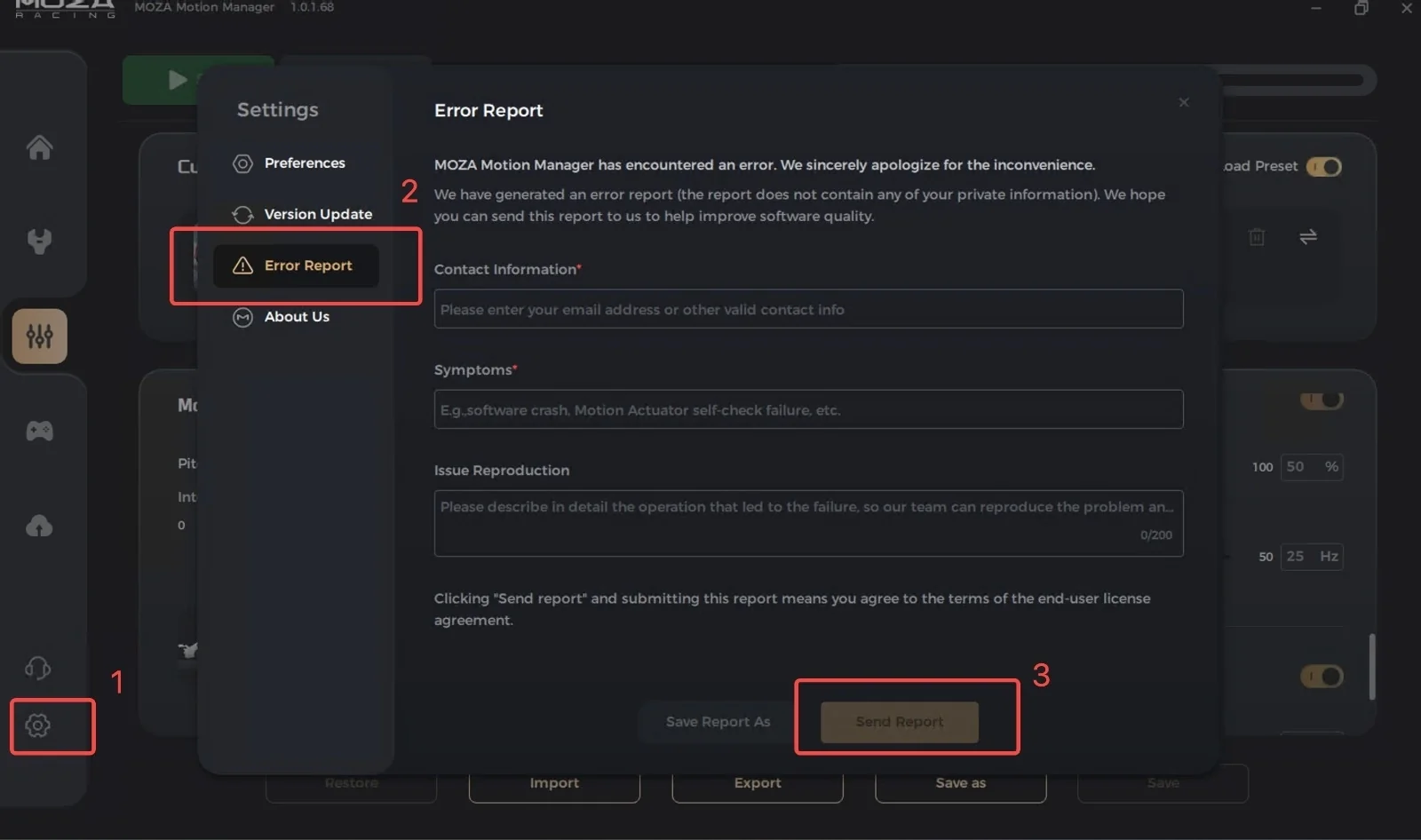Screen dimensions: 1421x840
Task: Click the progress bar at top right
Action: 1297,80
